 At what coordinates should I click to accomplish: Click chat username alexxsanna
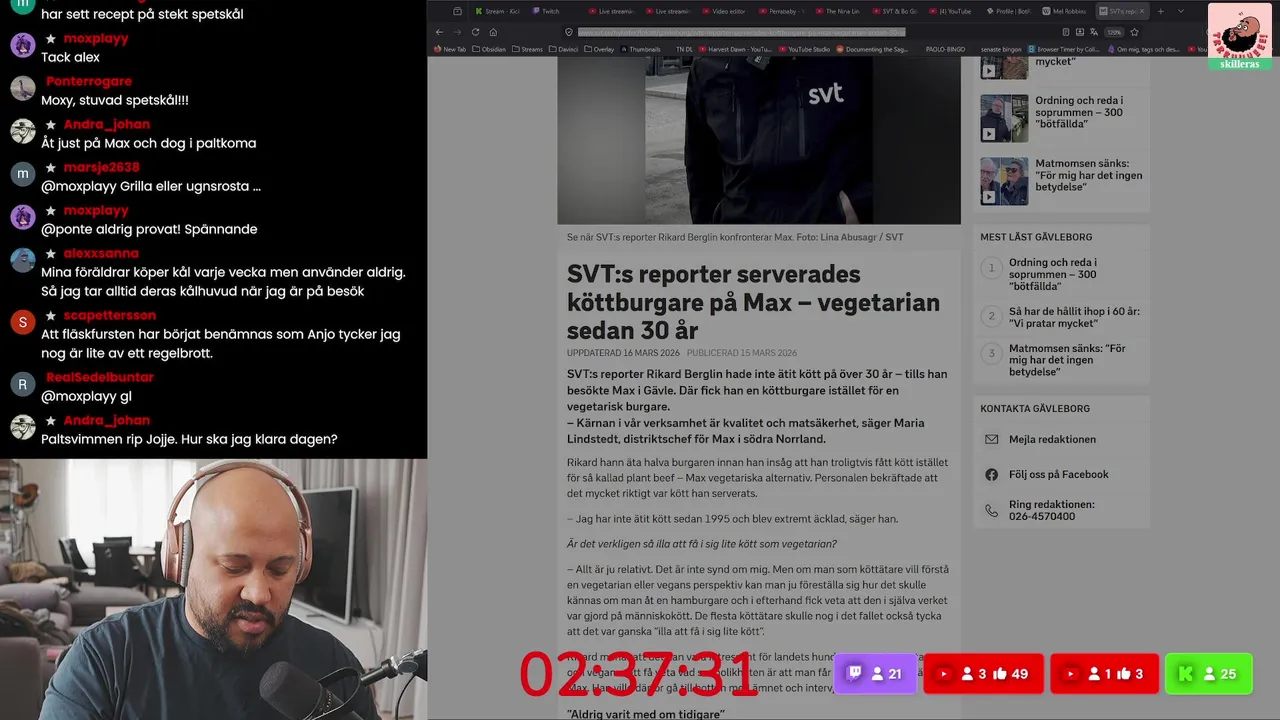point(101,253)
